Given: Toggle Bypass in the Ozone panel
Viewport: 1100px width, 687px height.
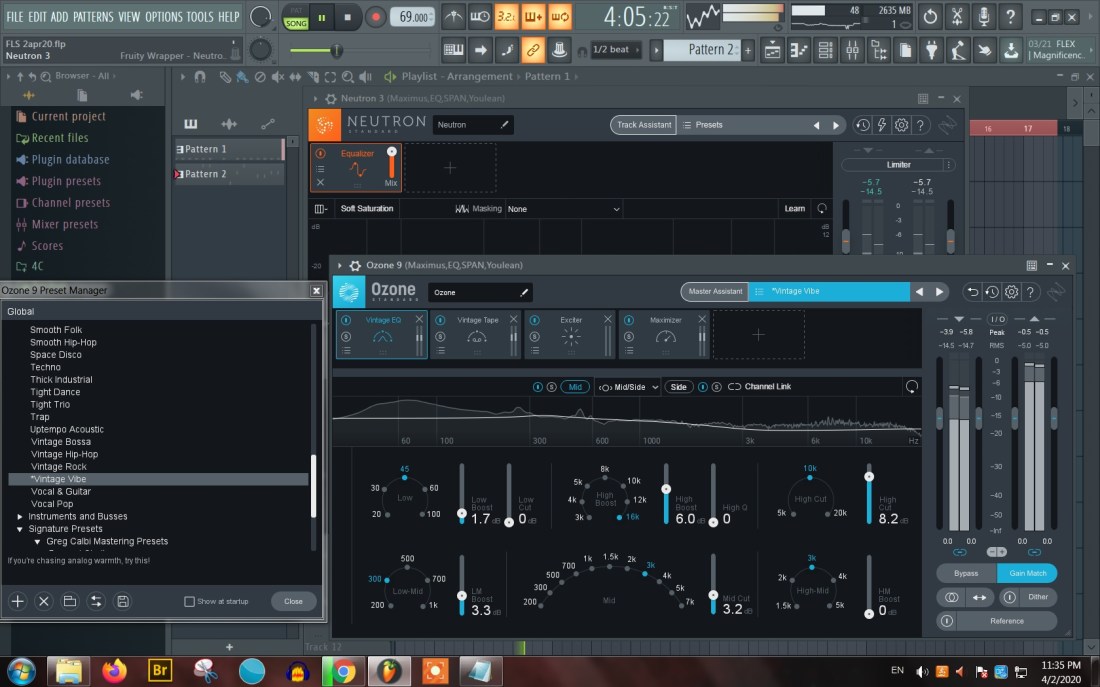Looking at the screenshot, I should point(966,573).
